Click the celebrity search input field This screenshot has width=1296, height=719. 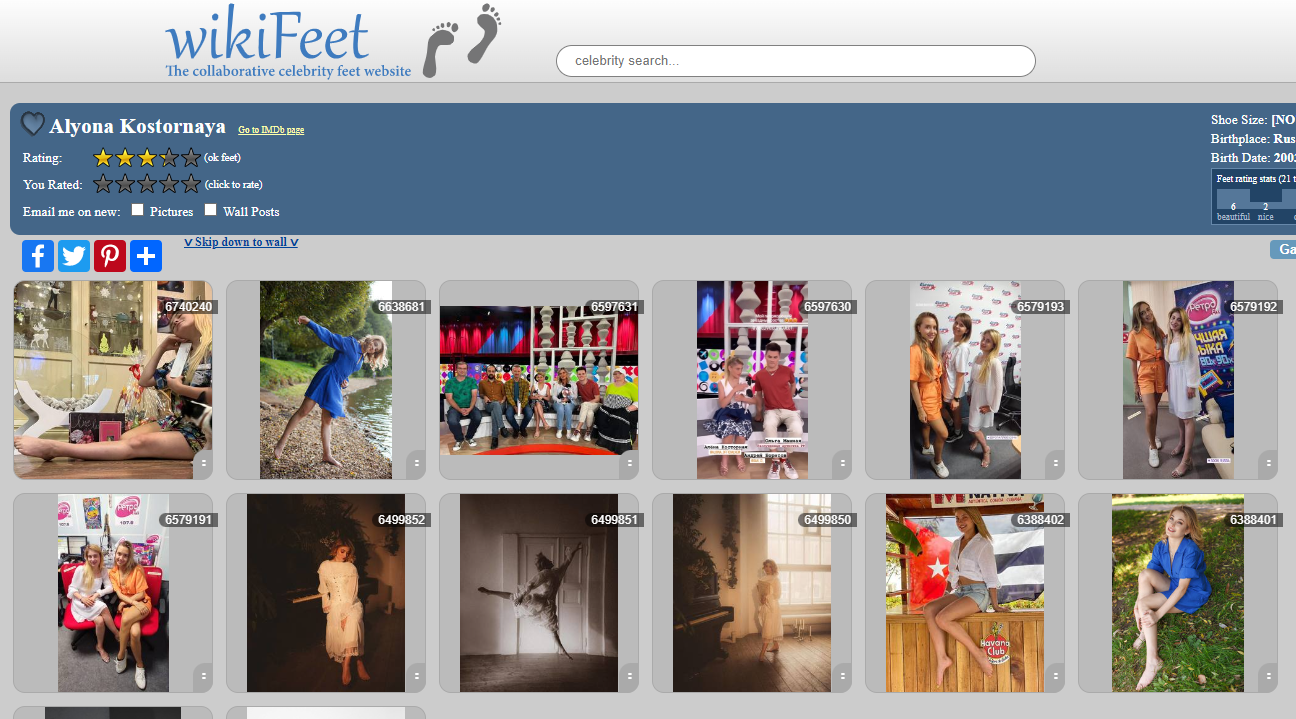795,61
